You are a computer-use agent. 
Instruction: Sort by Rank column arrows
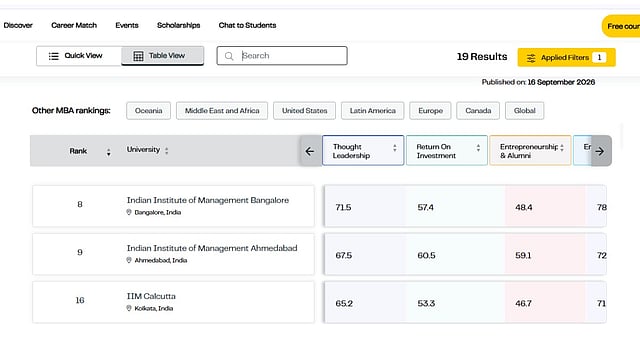point(109,152)
